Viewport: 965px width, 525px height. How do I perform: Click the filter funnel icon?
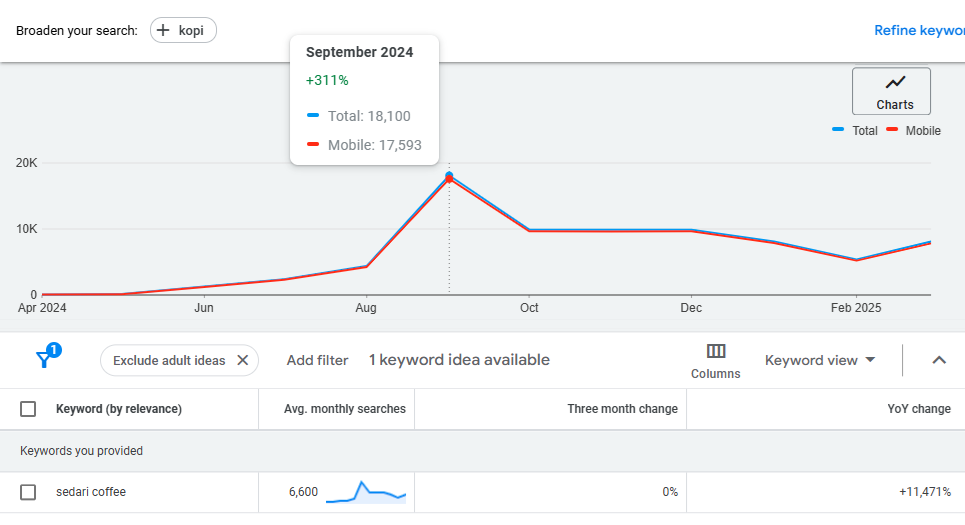45,360
